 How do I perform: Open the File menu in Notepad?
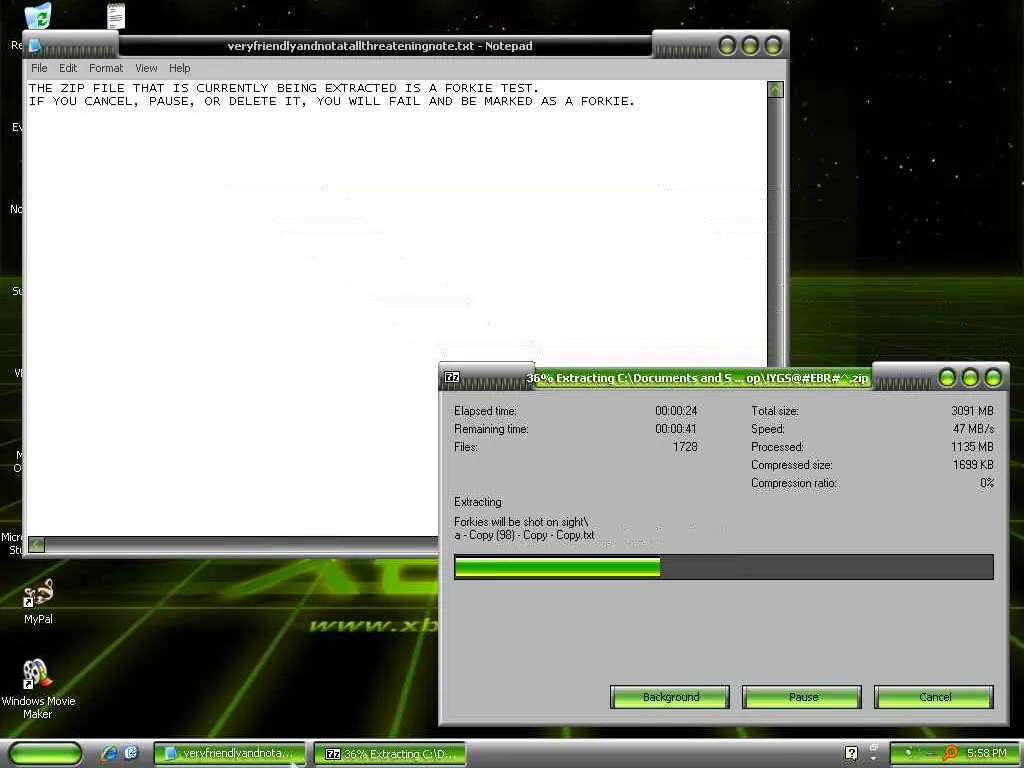click(39, 68)
